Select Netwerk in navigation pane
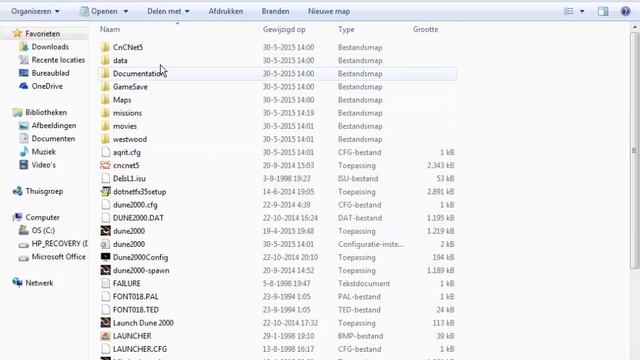The image size is (640, 360). (39, 283)
